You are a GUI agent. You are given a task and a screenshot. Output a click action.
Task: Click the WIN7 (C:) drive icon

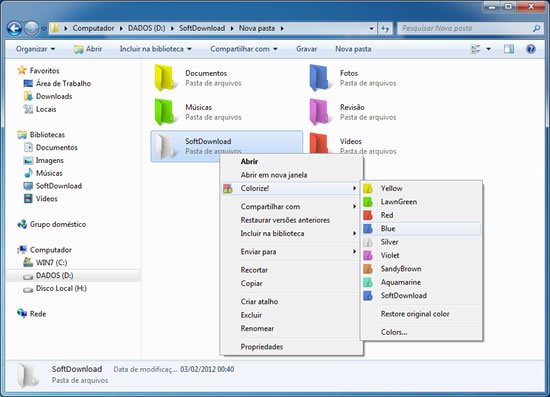(x=28, y=262)
